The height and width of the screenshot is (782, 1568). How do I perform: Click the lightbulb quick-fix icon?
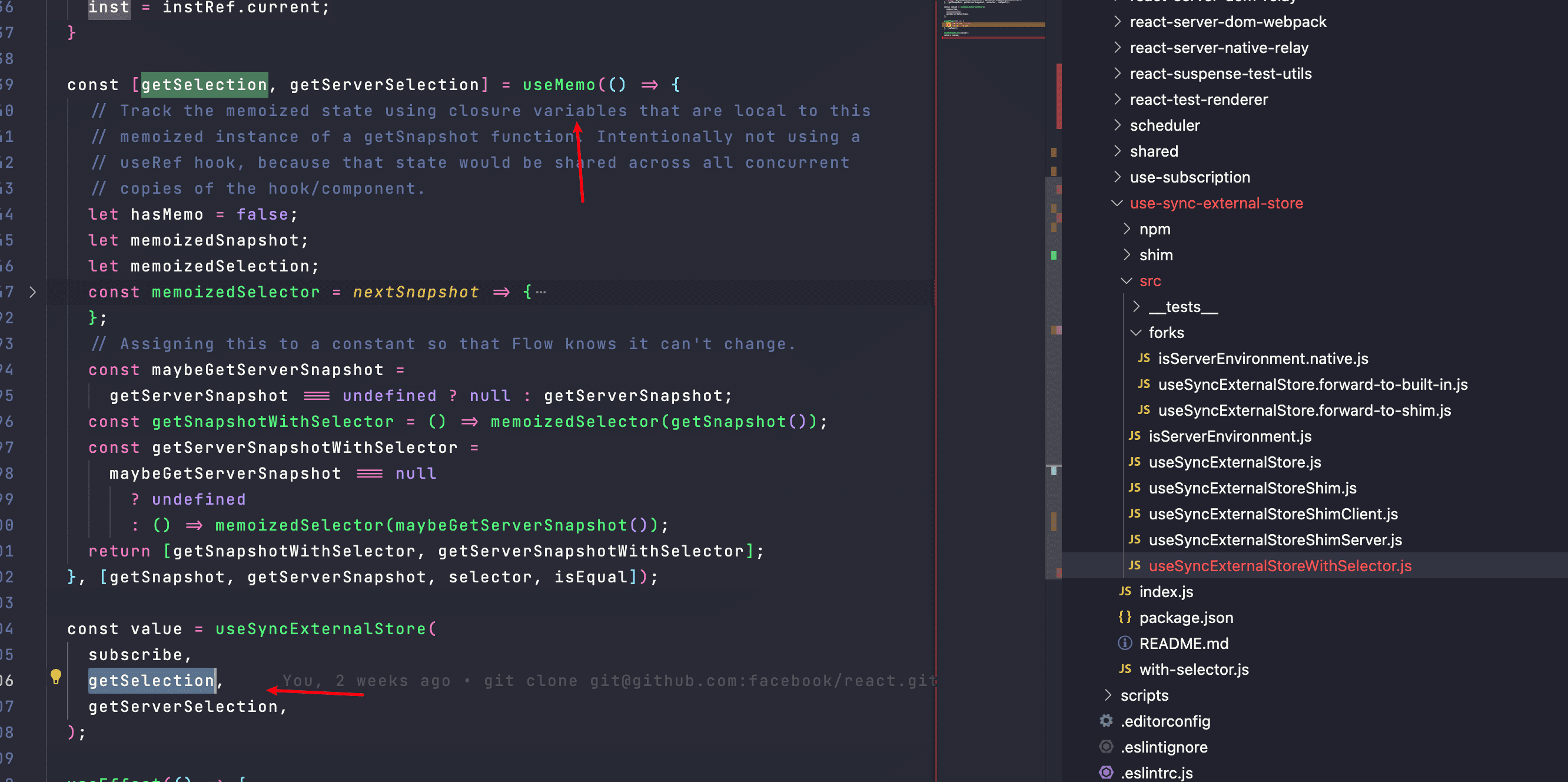coord(55,677)
